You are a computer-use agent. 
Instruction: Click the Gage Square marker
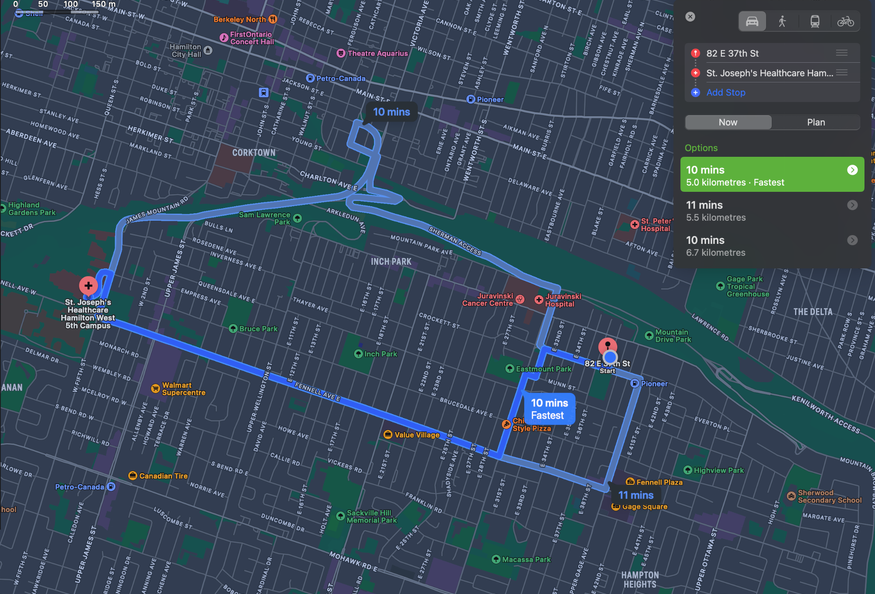[x=616, y=507]
